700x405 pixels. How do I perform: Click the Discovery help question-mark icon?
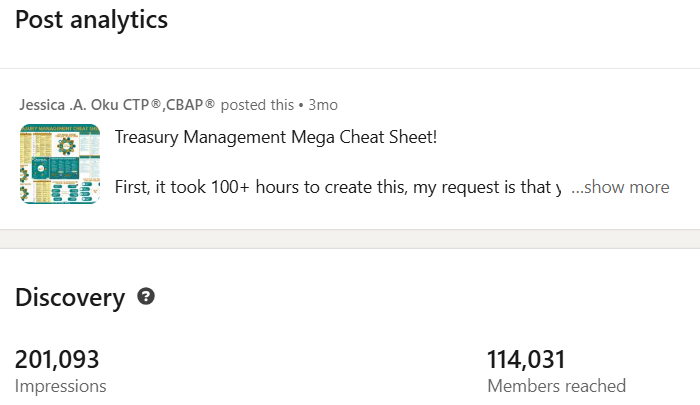point(146,297)
